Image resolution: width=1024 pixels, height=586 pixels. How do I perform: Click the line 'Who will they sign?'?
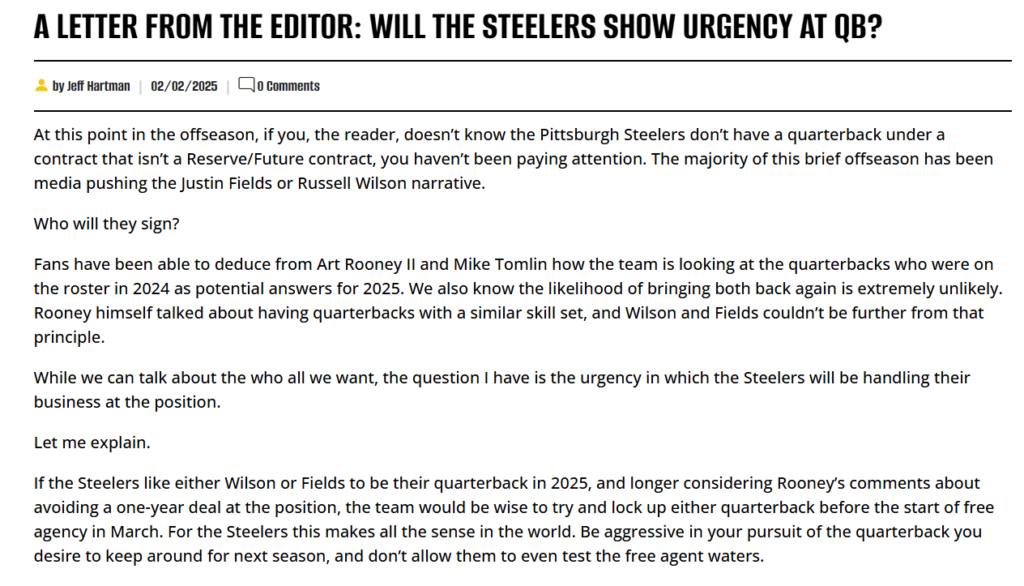click(x=106, y=224)
